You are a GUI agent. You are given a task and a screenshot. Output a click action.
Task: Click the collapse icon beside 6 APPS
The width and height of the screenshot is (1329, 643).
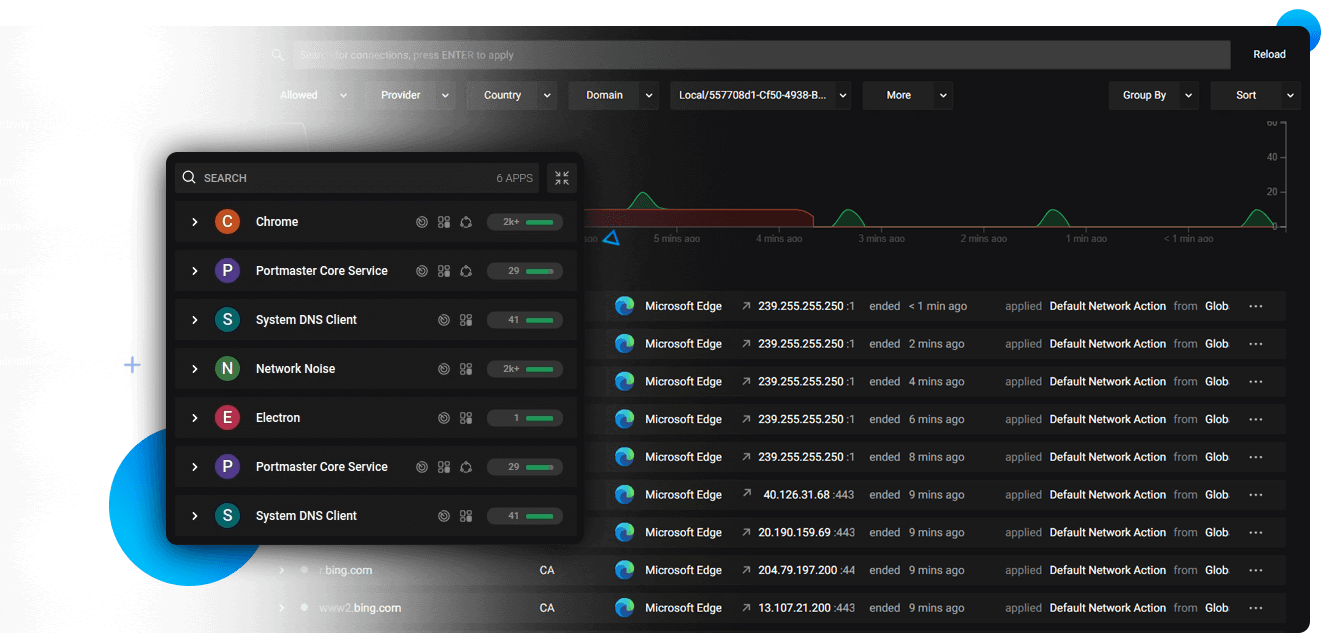(x=562, y=178)
